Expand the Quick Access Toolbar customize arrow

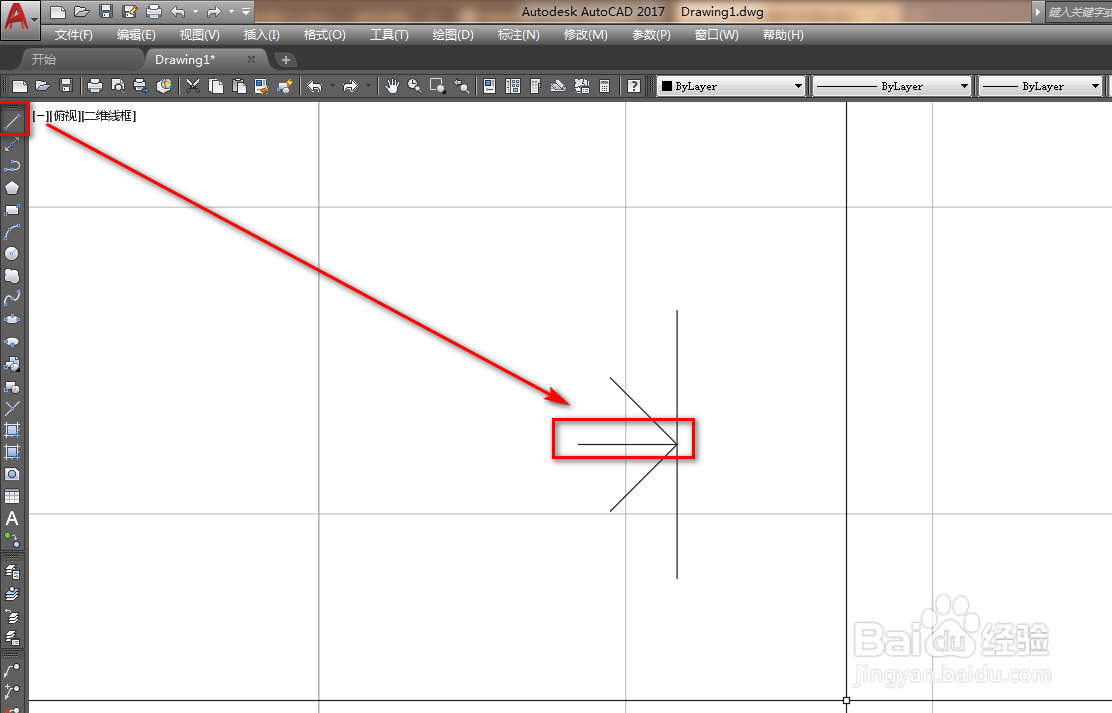click(x=246, y=11)
